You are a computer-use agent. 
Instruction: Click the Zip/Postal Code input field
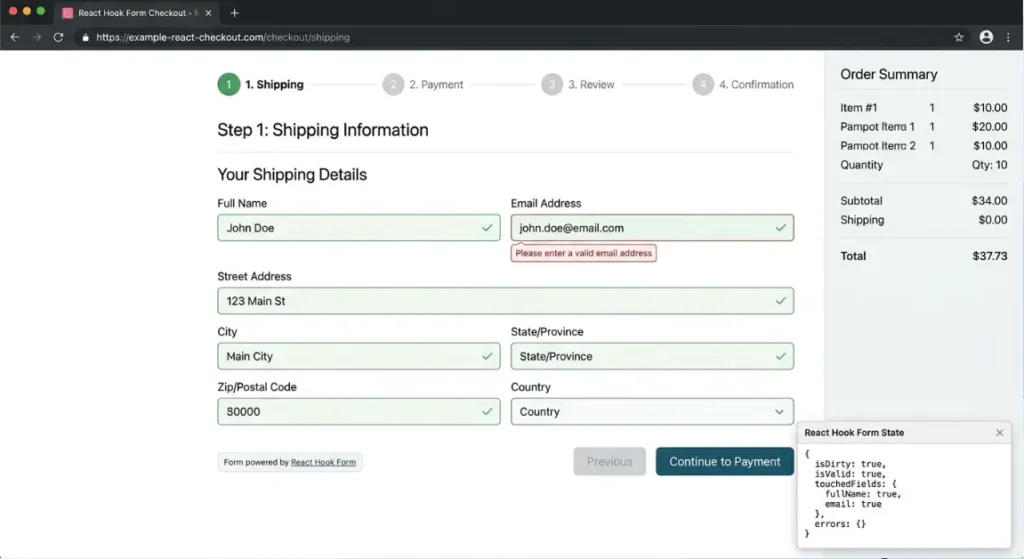click(359, 411)
